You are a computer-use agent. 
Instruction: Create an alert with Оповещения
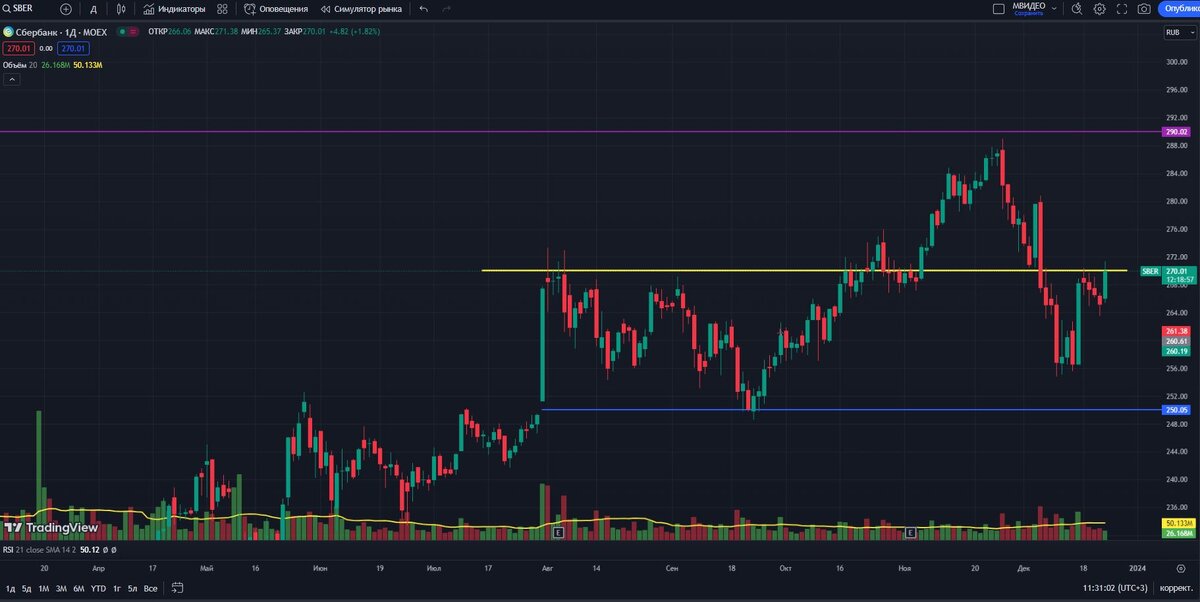pos(276,9)
